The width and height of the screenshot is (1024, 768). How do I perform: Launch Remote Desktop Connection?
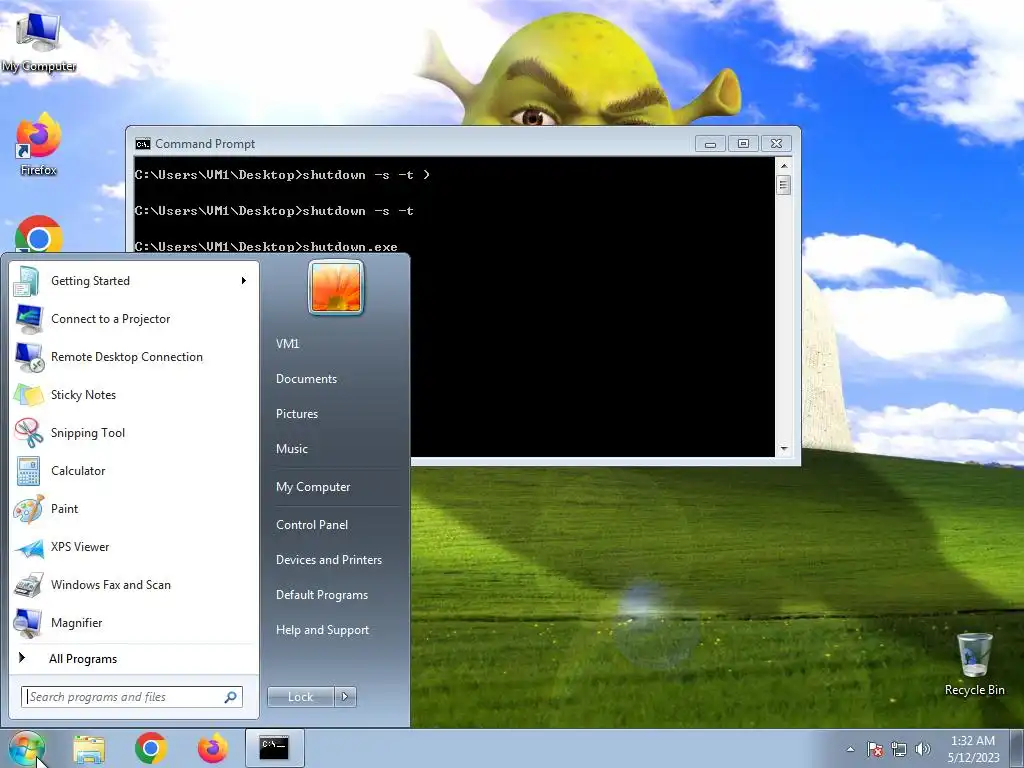pos(134,357)
